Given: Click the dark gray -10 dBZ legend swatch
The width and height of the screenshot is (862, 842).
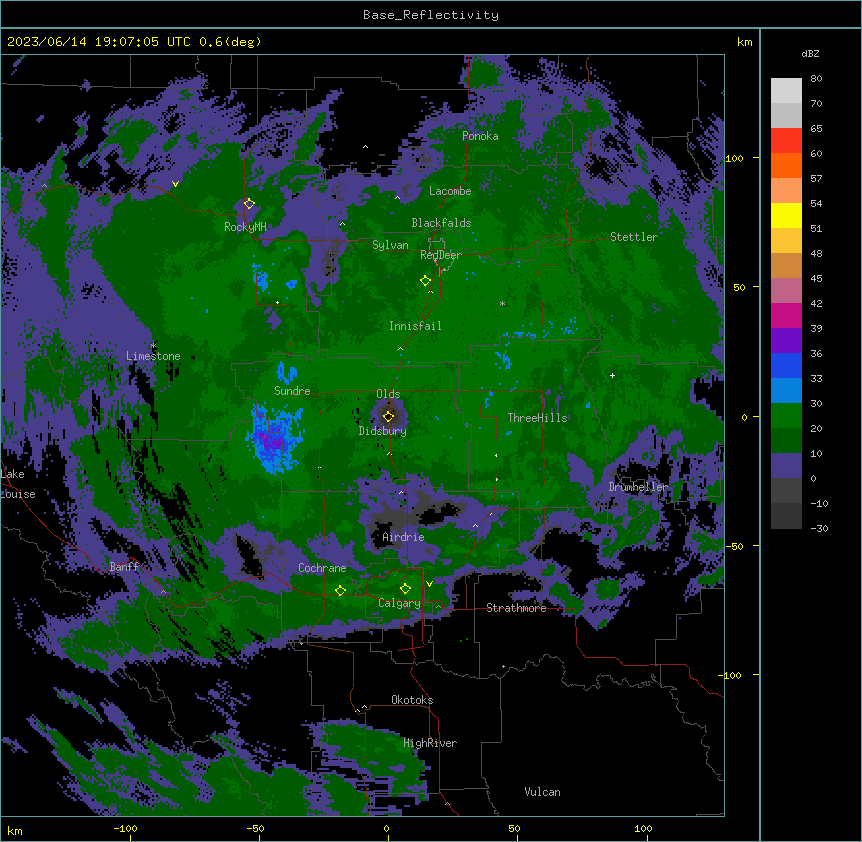Looking at the screenshot, I should 786,516.
